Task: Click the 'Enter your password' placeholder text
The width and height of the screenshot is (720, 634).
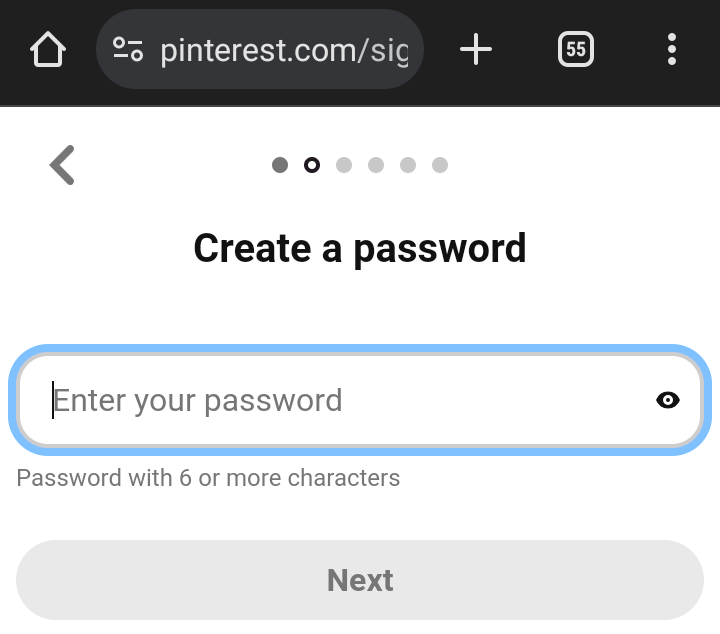Action: [x=198, y=401]
